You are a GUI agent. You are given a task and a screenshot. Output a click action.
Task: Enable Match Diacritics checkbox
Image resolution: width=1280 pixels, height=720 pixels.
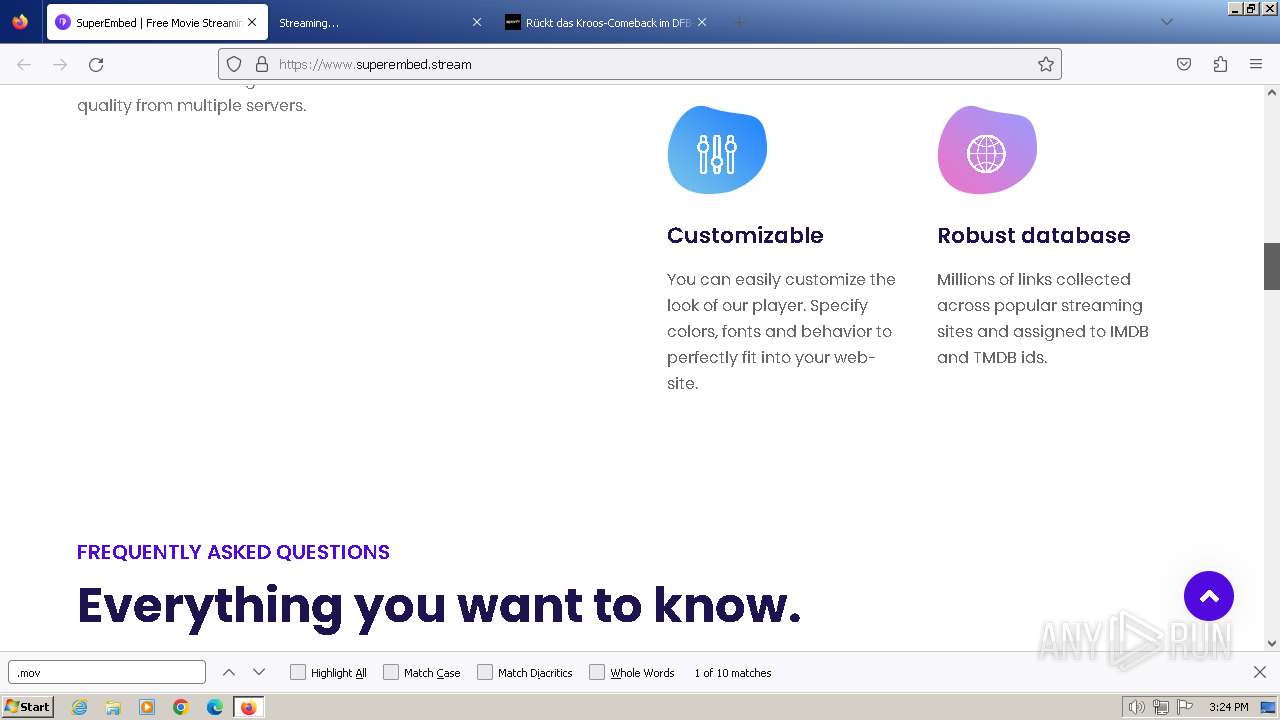click(x=485, y=673)
